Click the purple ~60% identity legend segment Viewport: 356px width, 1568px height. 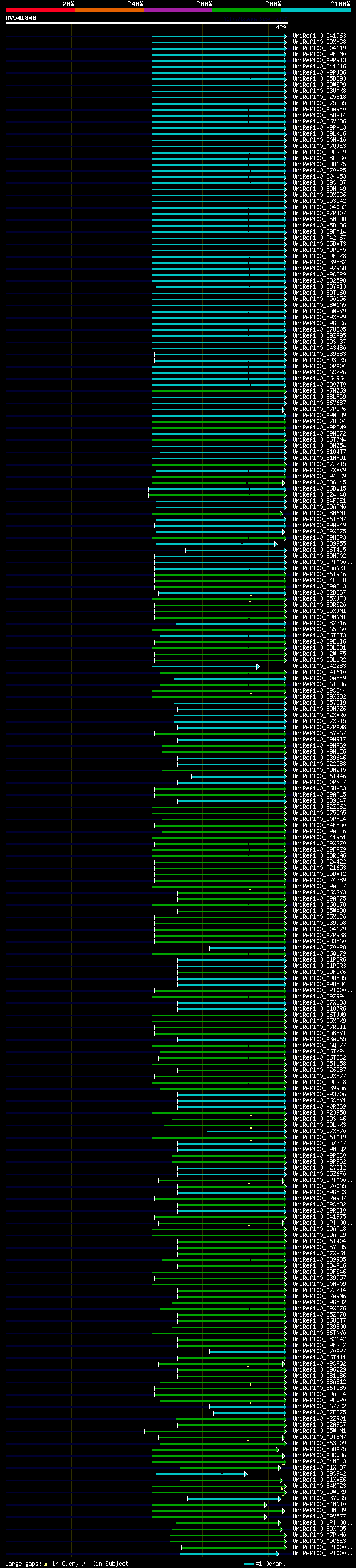coord(179,11)
